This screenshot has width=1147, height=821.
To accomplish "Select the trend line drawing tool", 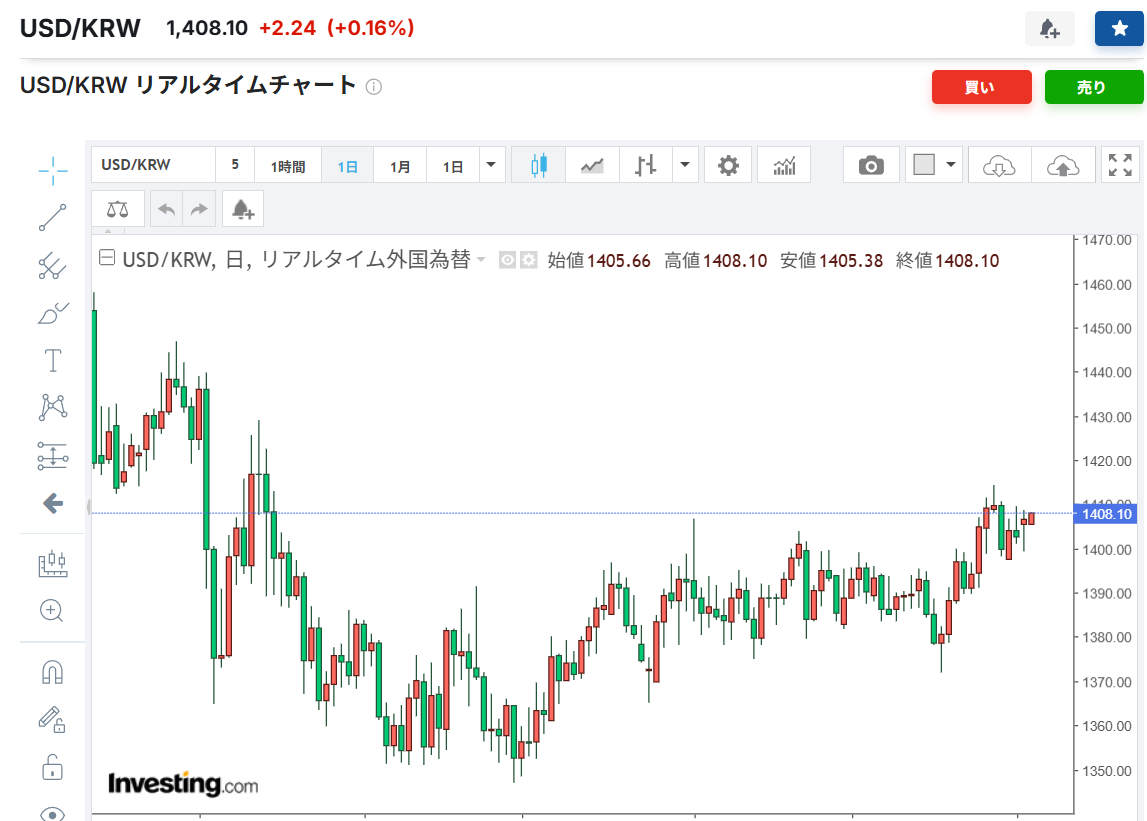I will pyautogui.click(x=53, y=217).
